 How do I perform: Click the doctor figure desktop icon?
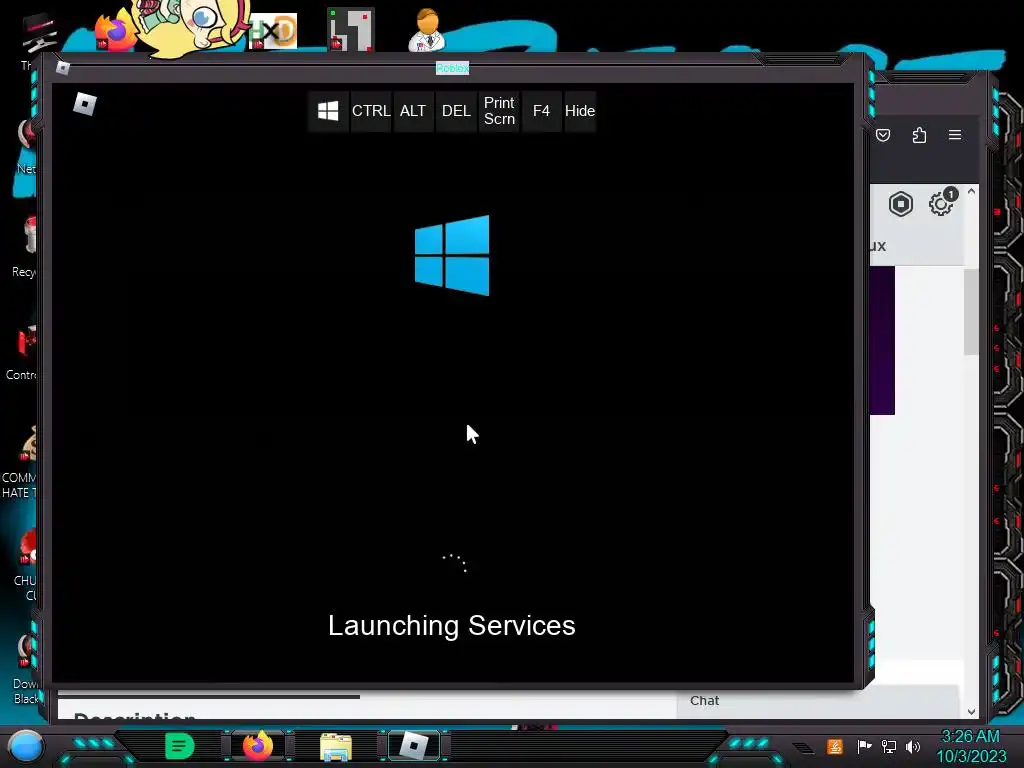(427, 30)
